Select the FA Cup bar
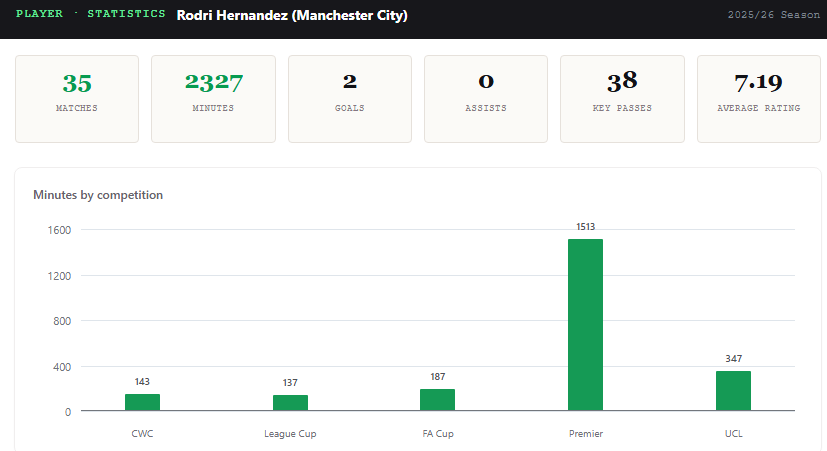827x451 pixels. [x=437, y=400]
